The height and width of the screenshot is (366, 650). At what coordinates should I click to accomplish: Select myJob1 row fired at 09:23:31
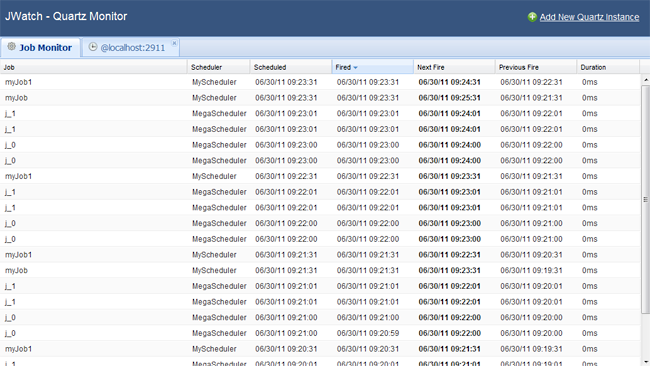pyautogui.click(x=320, y=82)
